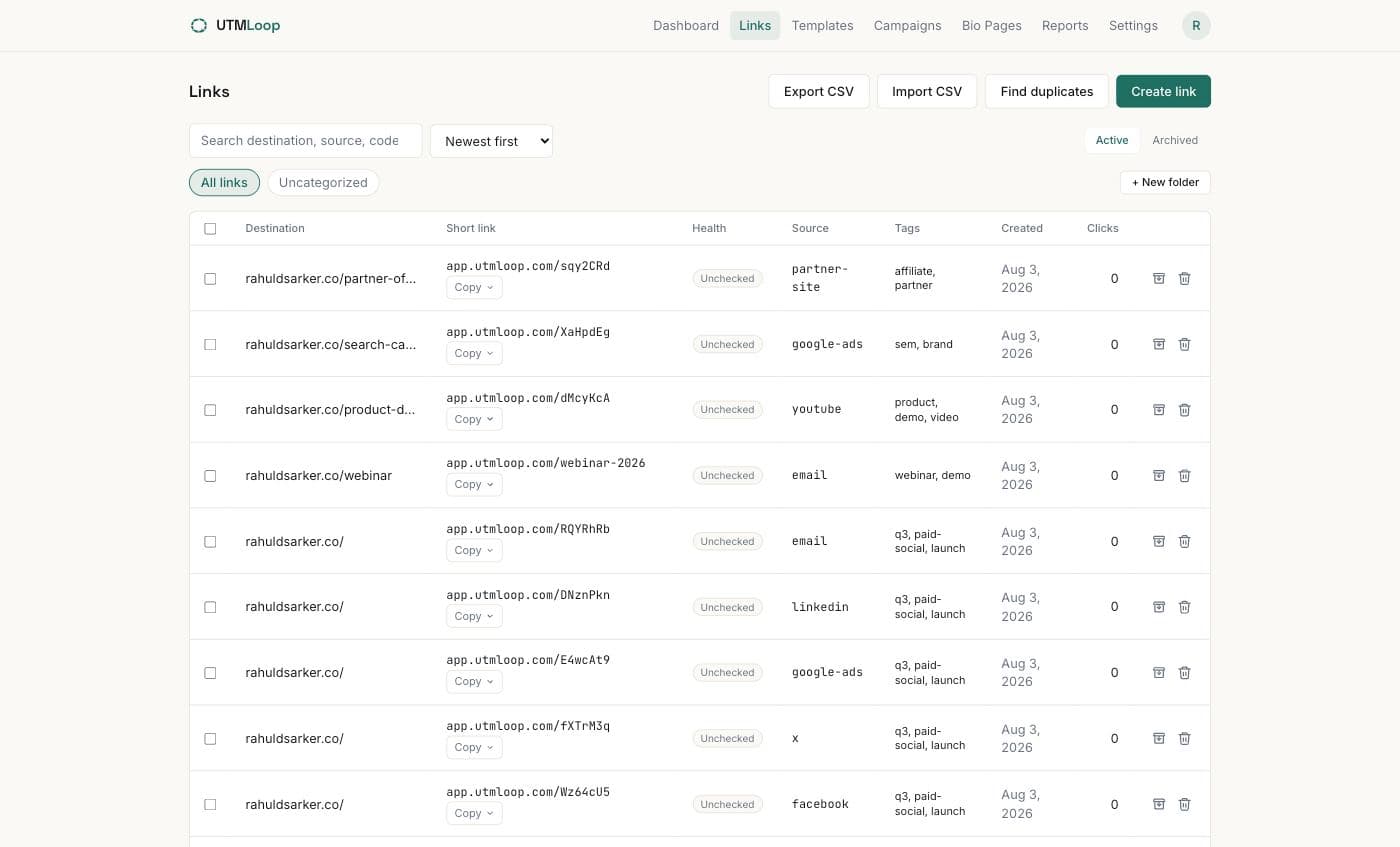
Task: Open Copy dropdown for fXTrM3q link
Action: [474, 747]
